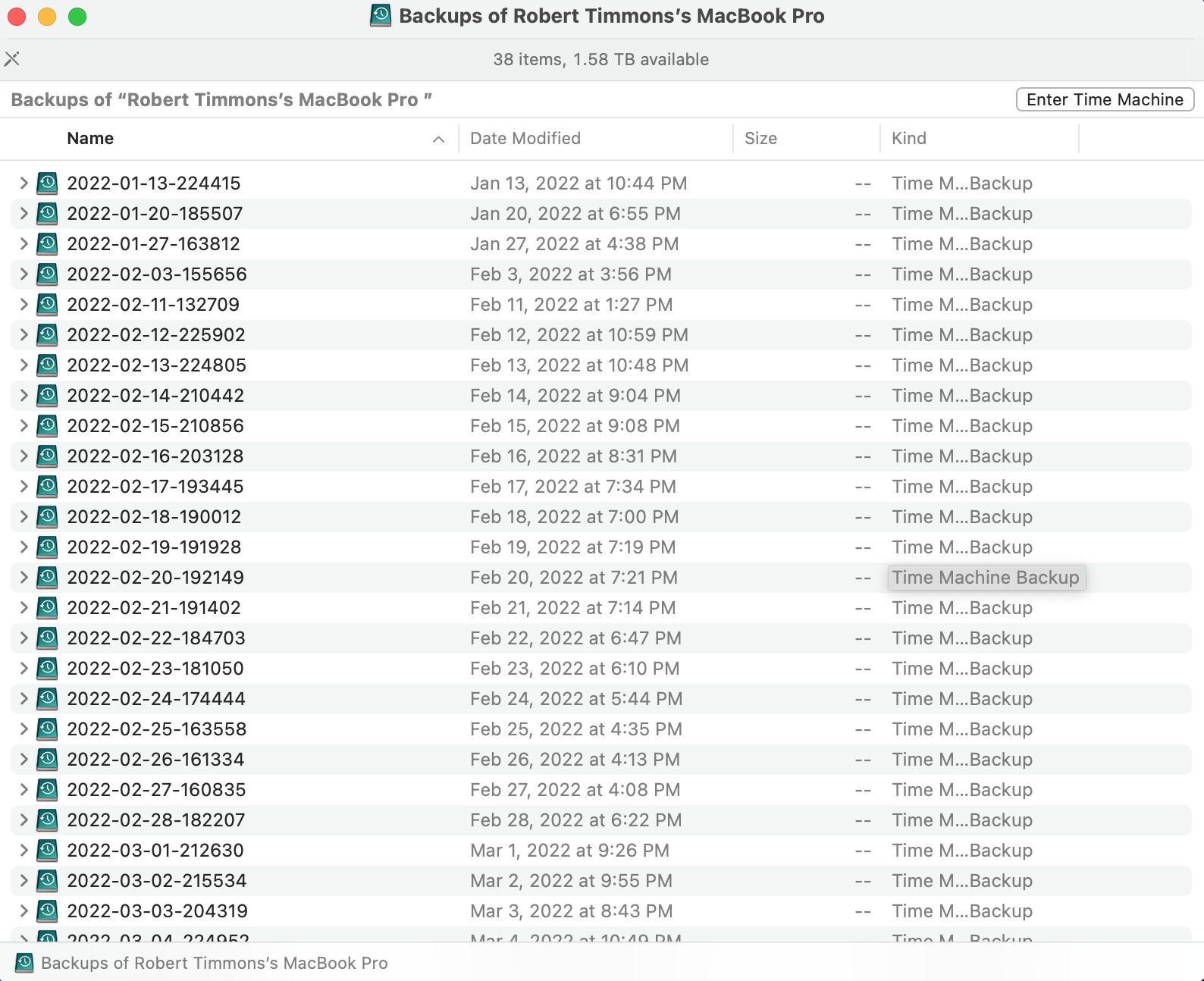Select the 2022-02-25-163558 backup row
Screen dimensions: 1204x981
coord(601,729)
